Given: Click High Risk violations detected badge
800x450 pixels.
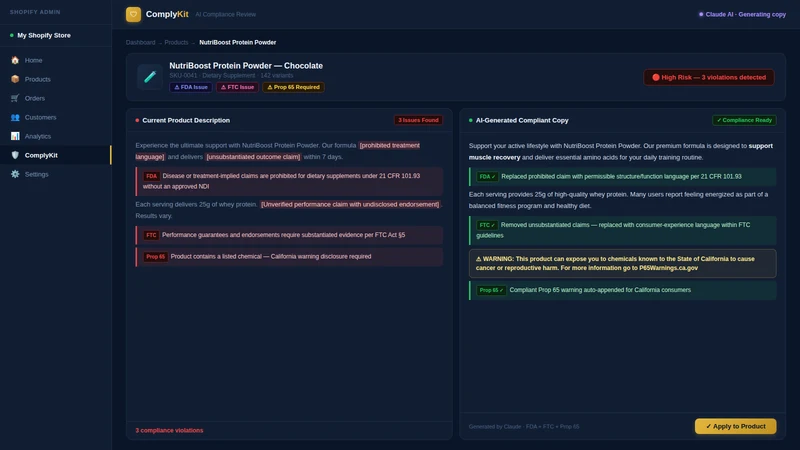Looking at the screenshot, I should tap(709, 78).
